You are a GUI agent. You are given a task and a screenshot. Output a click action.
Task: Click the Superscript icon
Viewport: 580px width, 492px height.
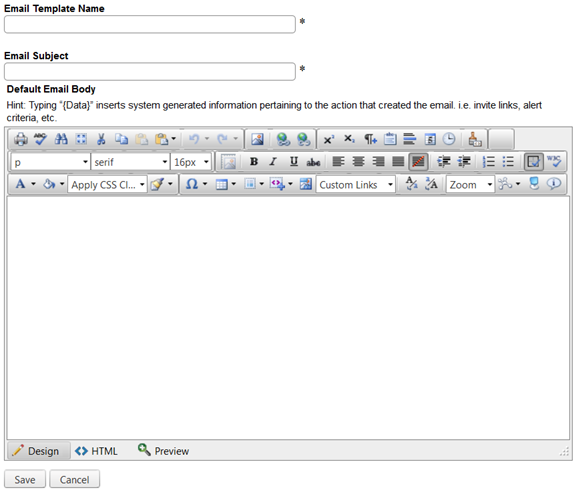pos(328,139)
